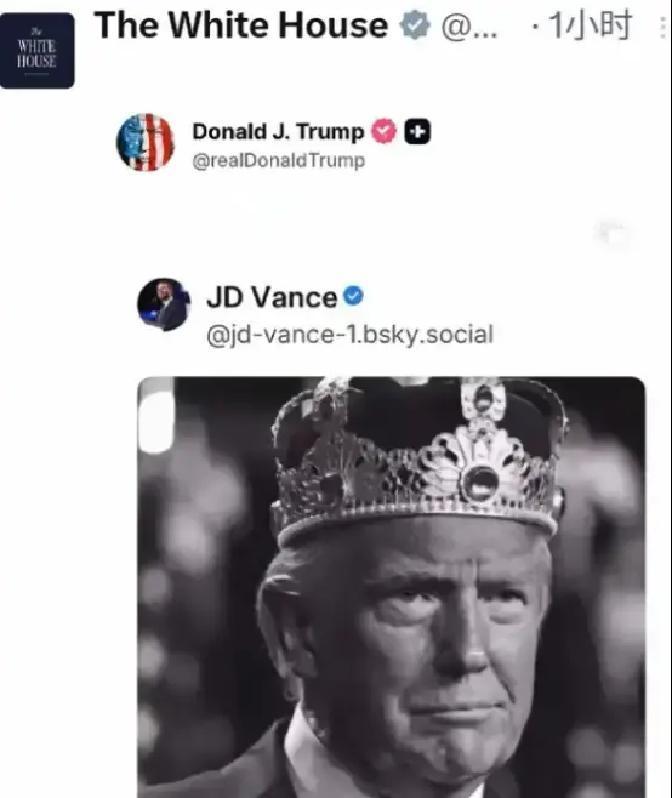Click the @jd-vance-1.bsky.social handle

(349, 333)
